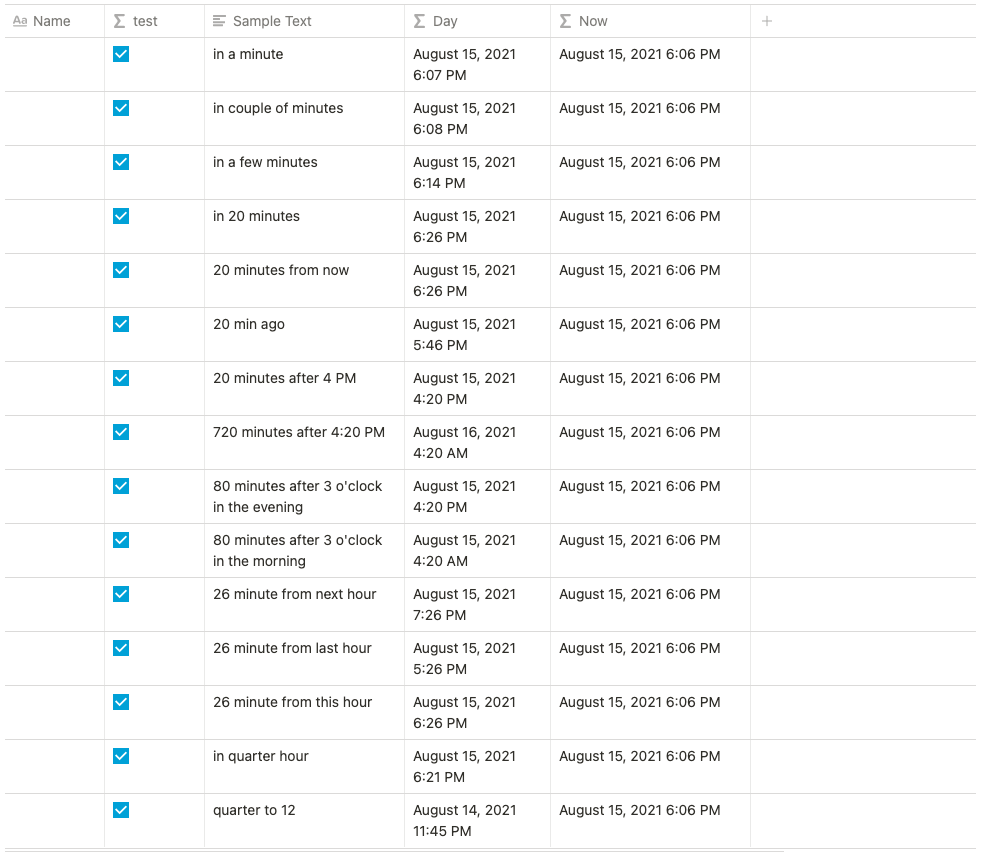Open the Now column header menu
The height and width of the screenshot is (858, 986).
[593, 21]
